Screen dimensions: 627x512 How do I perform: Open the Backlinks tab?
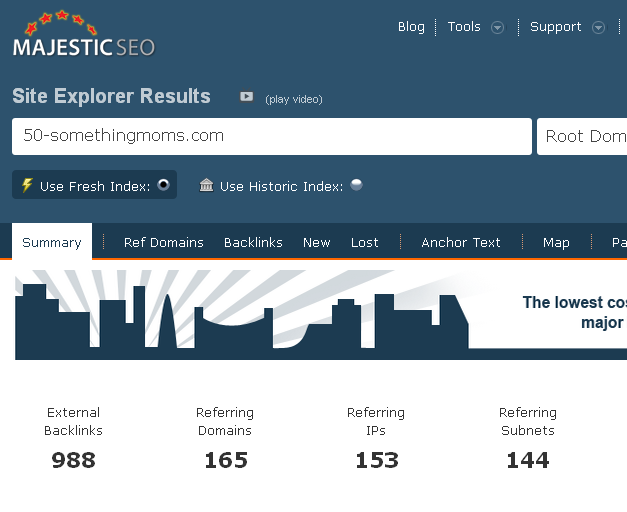(253, 242)
